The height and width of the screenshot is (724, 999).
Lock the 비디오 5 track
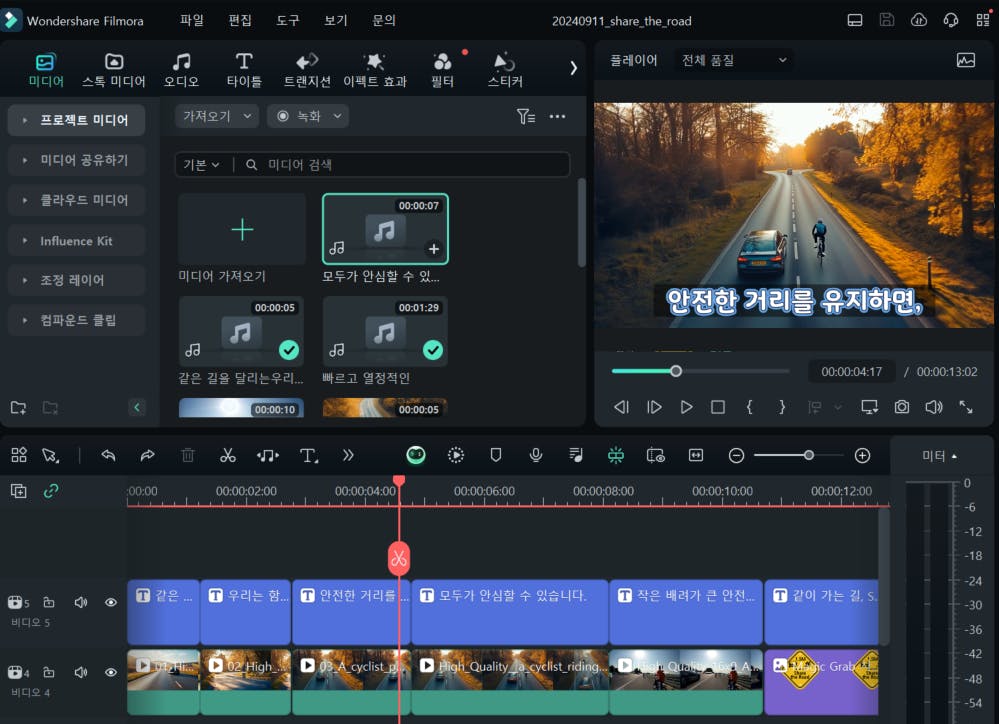point(50,601)
